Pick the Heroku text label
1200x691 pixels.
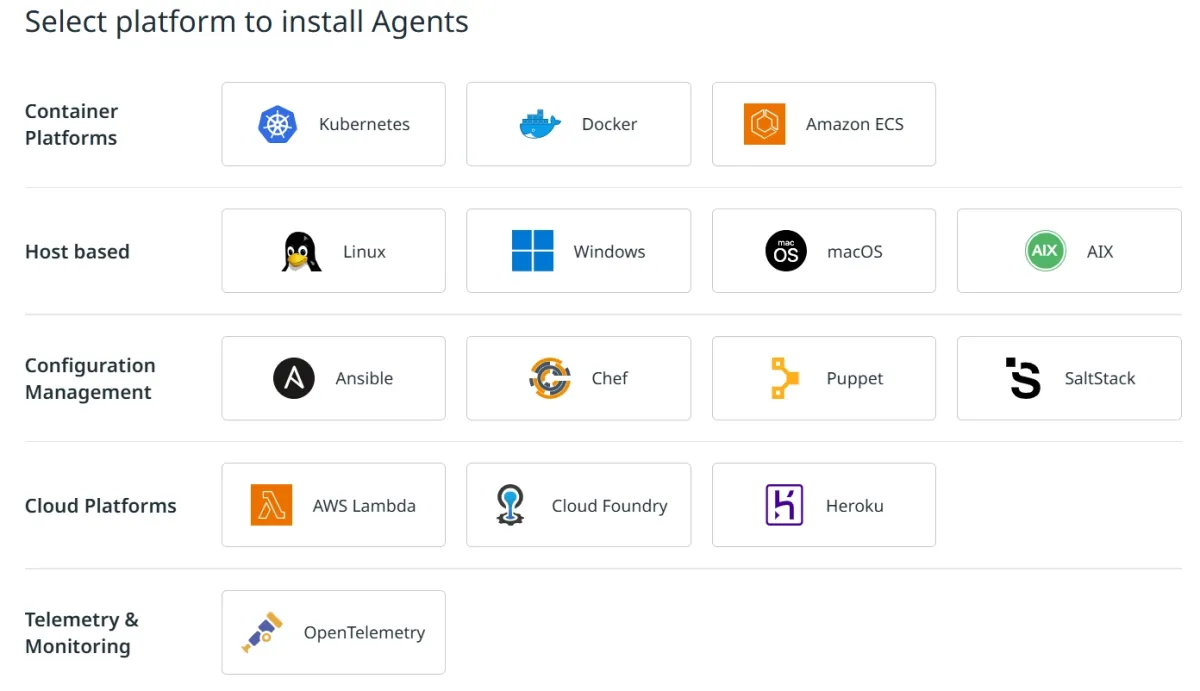(x=855, y=505)
